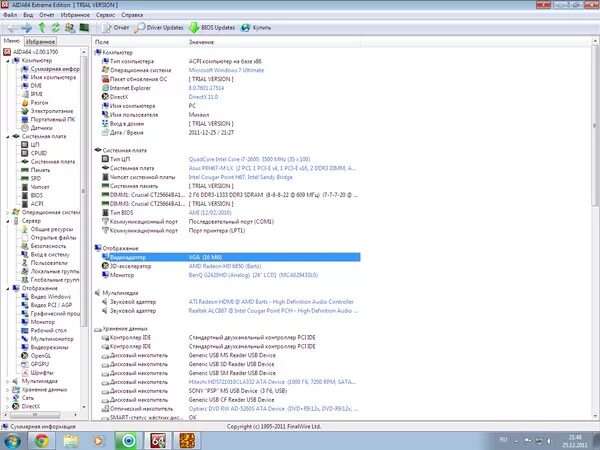Open the Windows Start button

click(12, 441)
